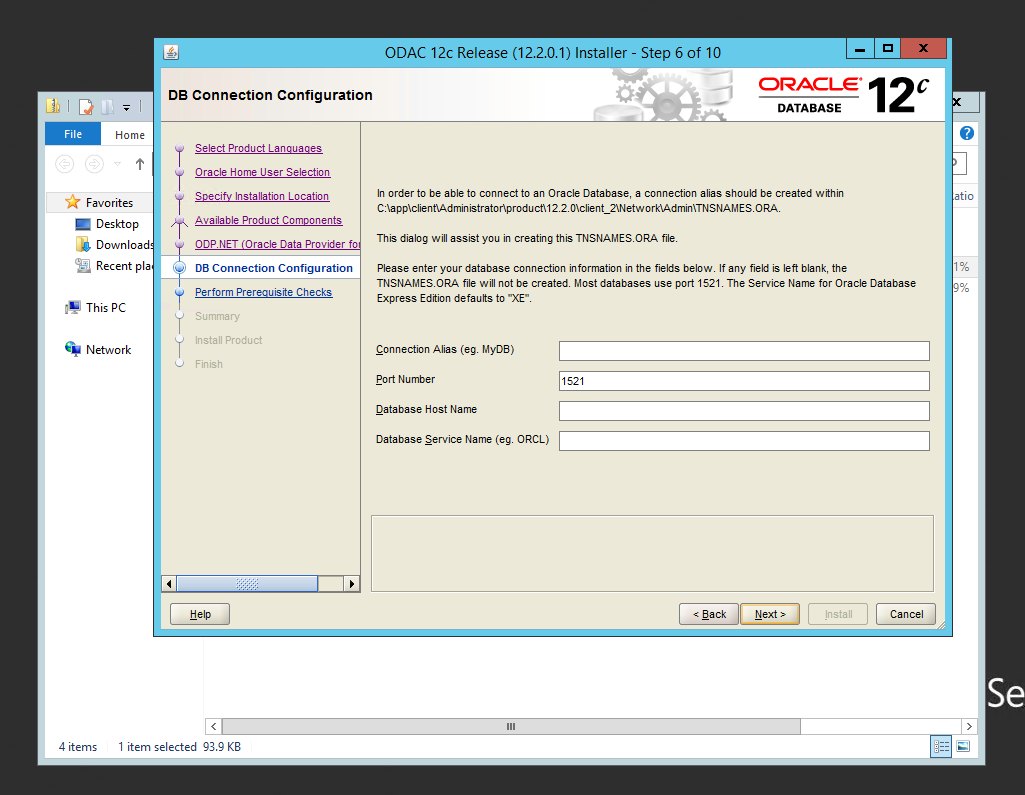Cancel the ODAC installer
The image size is (1025, 795).
(905, 614)
